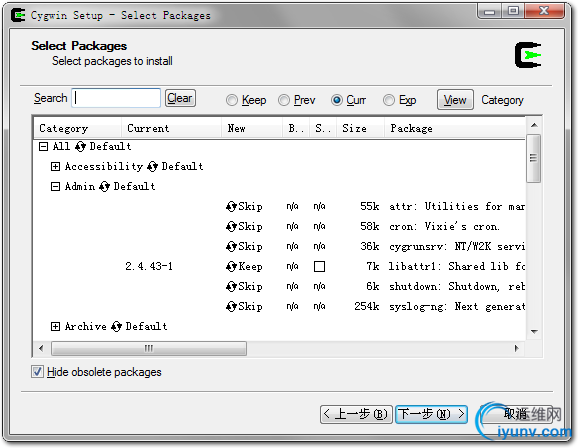578x448 pixels.
Task: Click the Cygwin icon in the title bar
Action: click(x=18, y=15)
